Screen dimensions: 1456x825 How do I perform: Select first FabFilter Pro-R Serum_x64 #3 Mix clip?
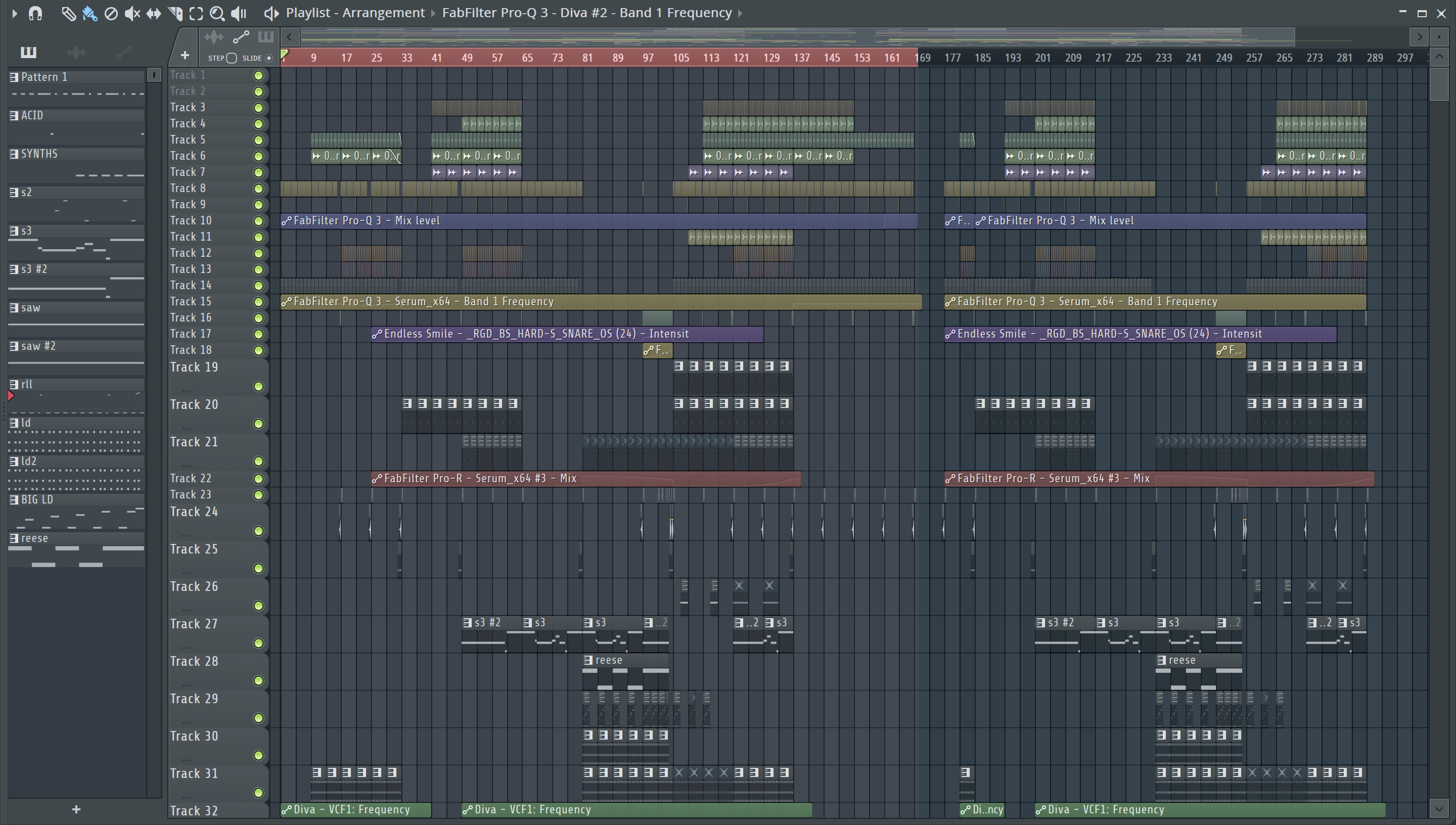(586, 479)
